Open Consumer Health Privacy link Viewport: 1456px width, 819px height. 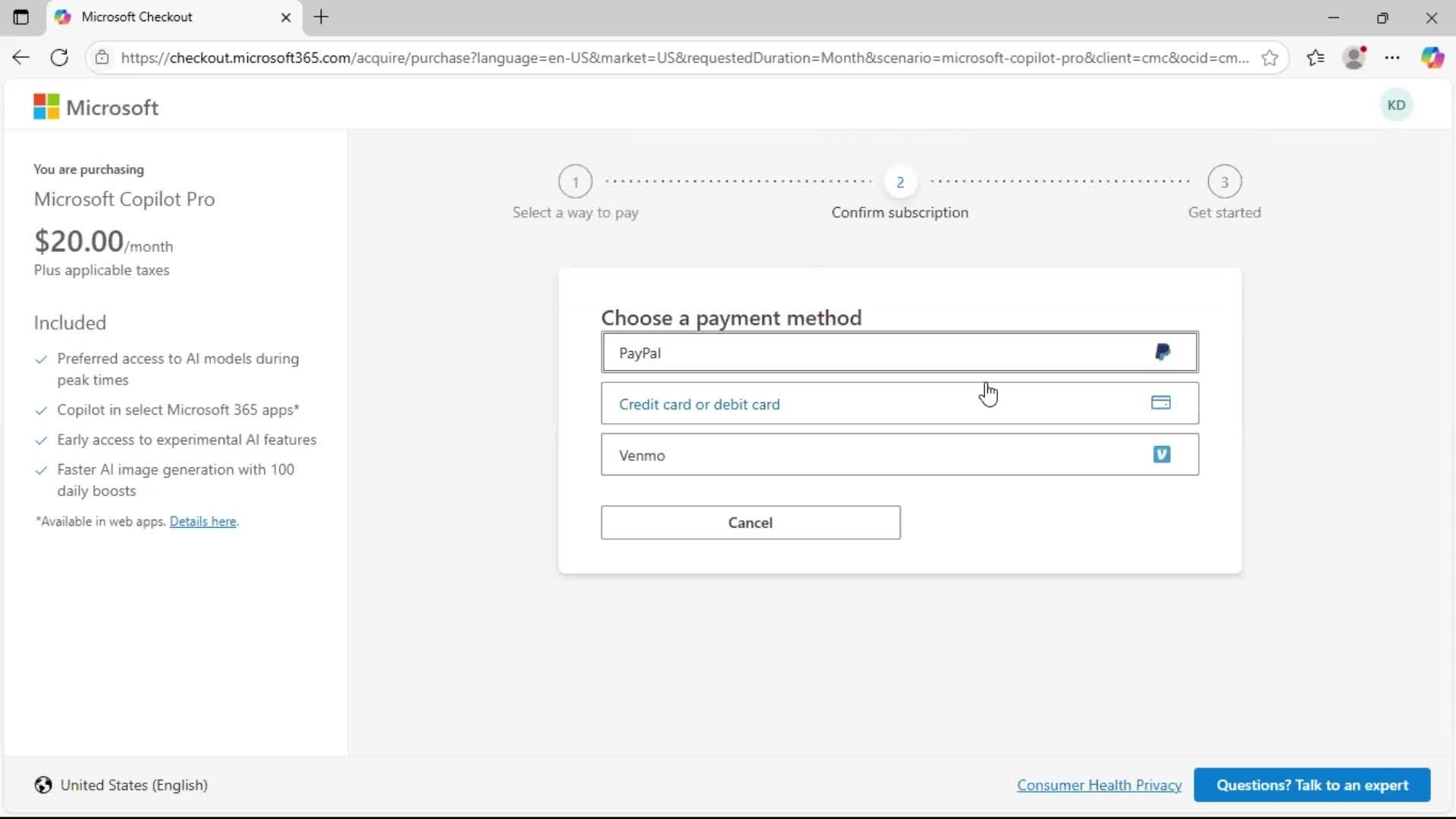1100,785
